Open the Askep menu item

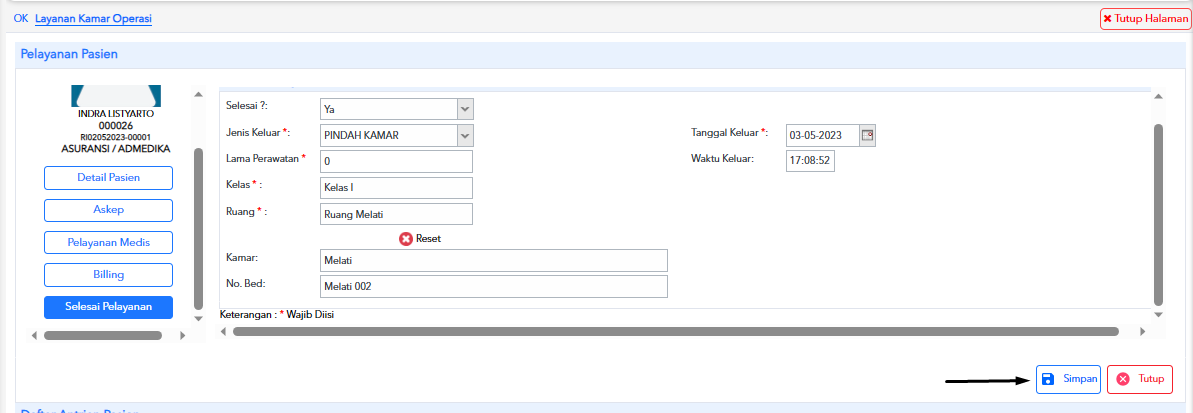108,210
